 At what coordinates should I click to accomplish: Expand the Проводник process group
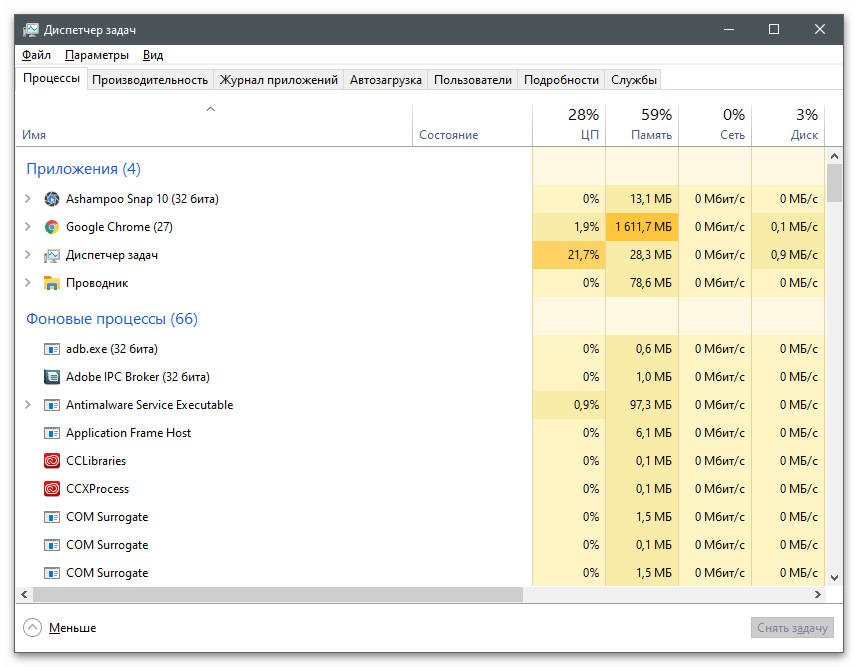pyautogui.click(x=28, y=283)
